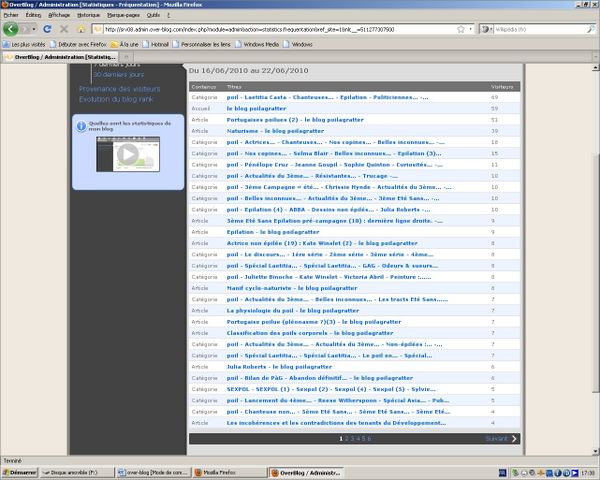Open the Hotmail bookmark

[x=156, y=44]
